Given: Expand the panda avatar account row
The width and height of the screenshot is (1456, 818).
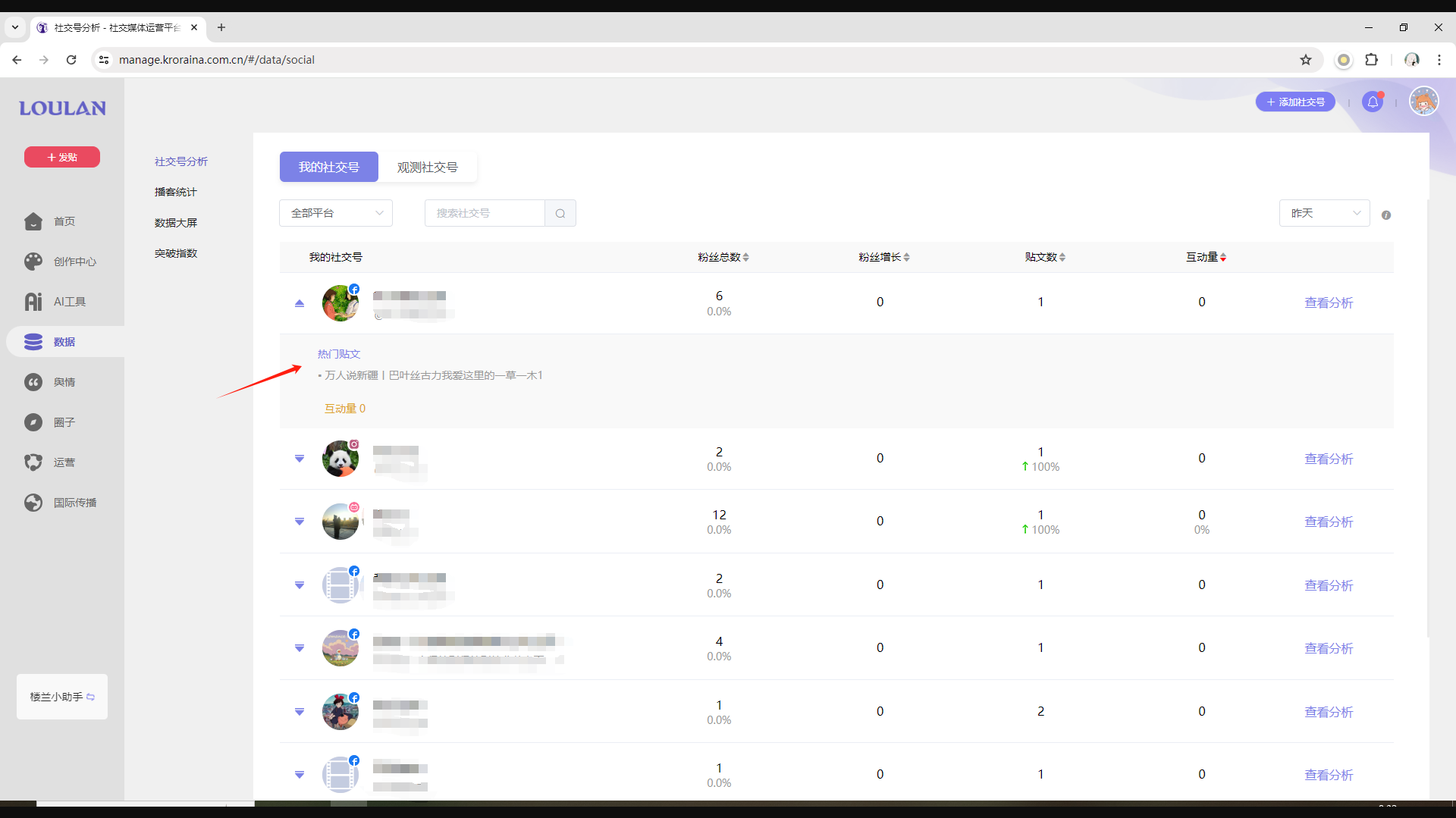Looking at the screenshot, I should (x=300, y=459).
